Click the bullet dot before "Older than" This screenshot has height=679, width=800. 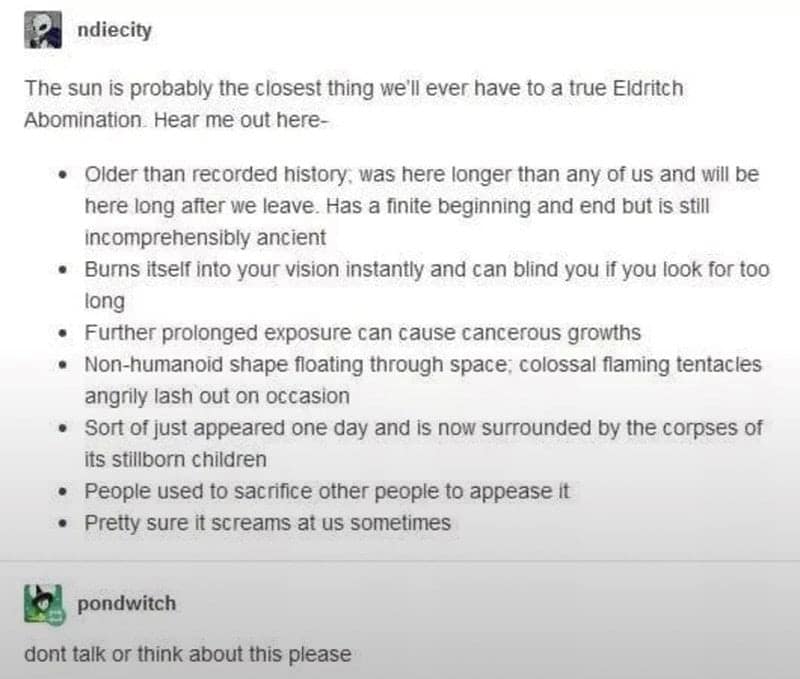(x=62, y=175)
